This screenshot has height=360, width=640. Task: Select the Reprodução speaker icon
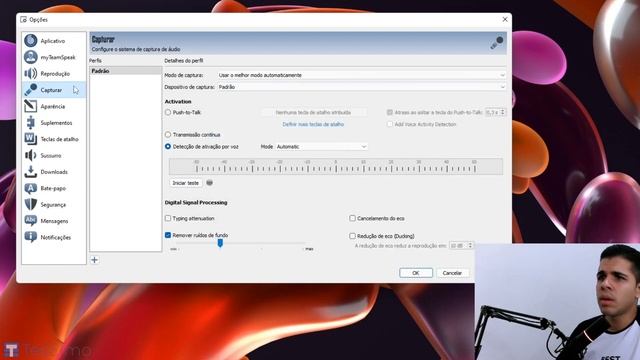(31, 73)
